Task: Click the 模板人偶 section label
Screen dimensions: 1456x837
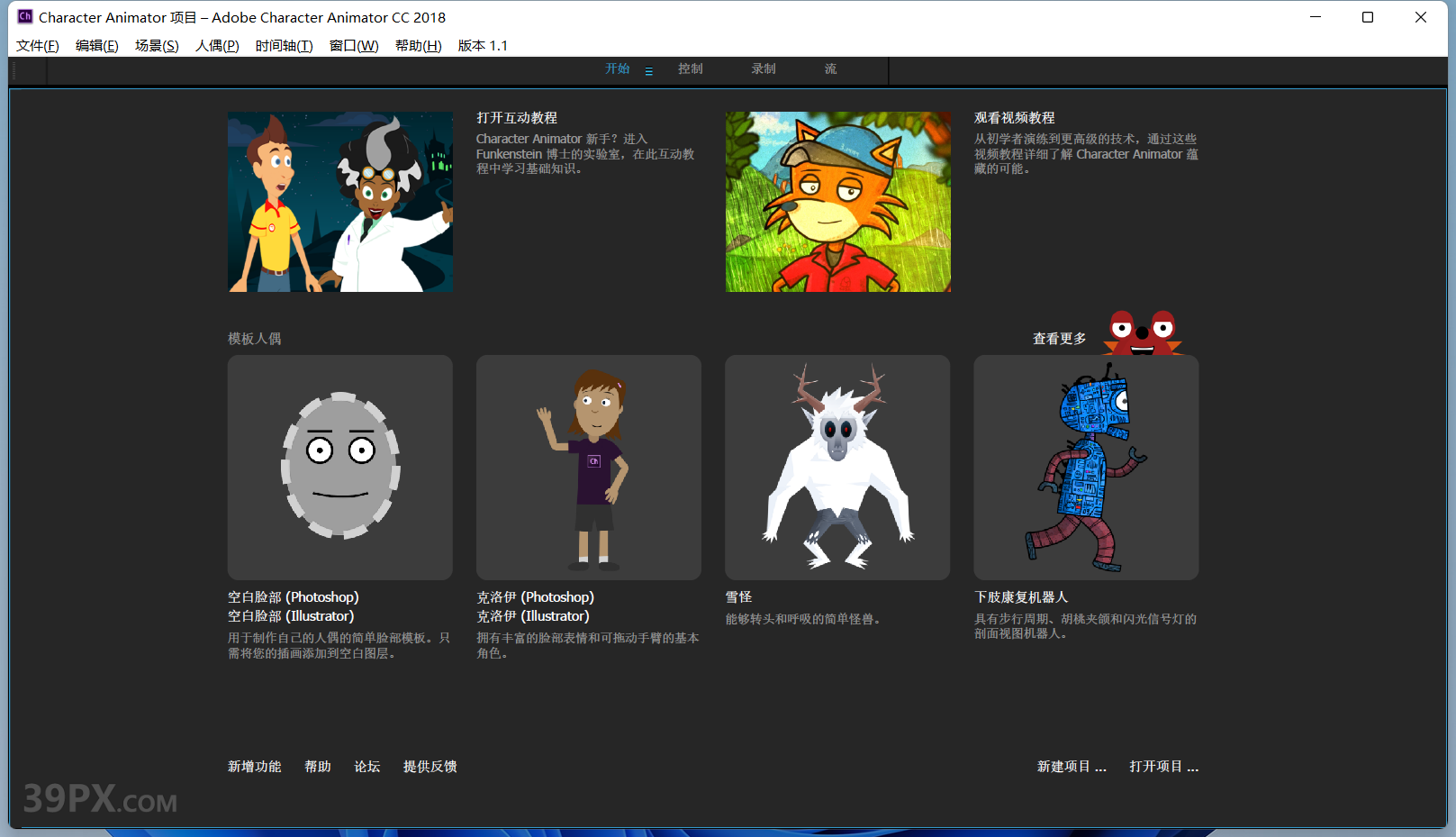Action: click(x=255, y=339)
